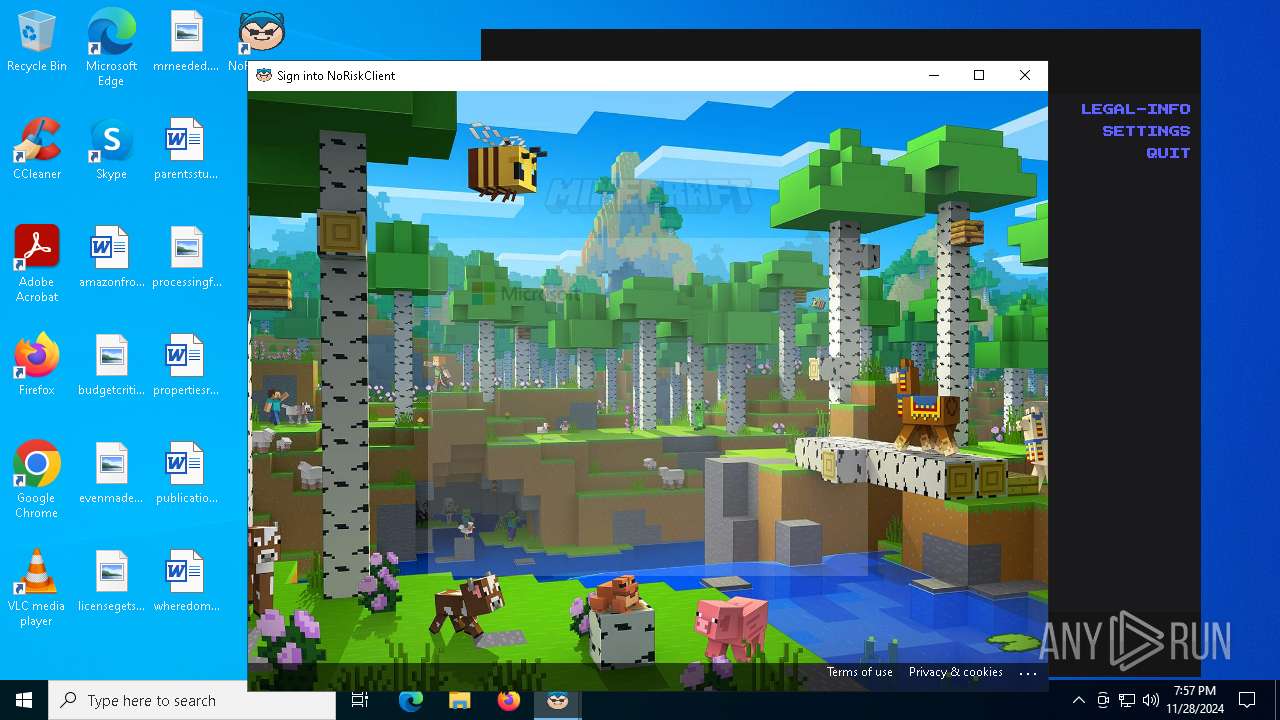1280x720 pixels.
Task: Open the more options ellipsis in sign-in window
Action: coord(1028,673)
